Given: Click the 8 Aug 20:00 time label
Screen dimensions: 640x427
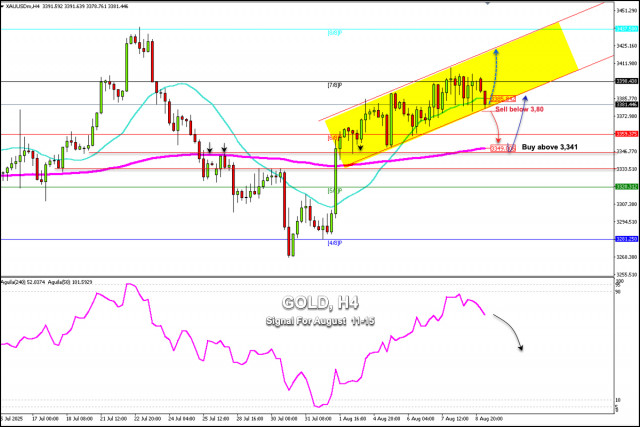Looking at the screenshot, I should (x=489, y=419).
